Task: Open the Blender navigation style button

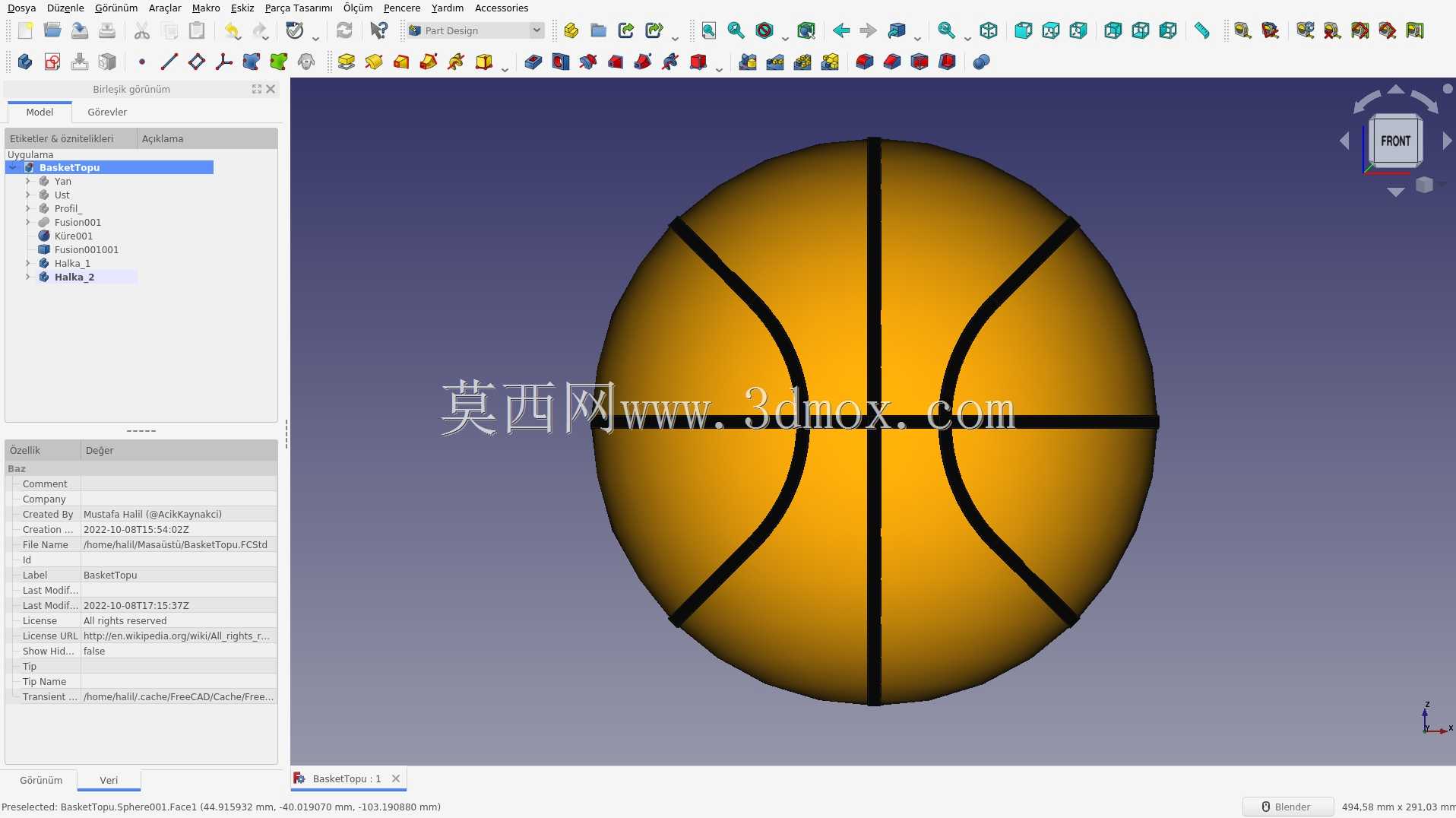Action: coord(1287,807)
